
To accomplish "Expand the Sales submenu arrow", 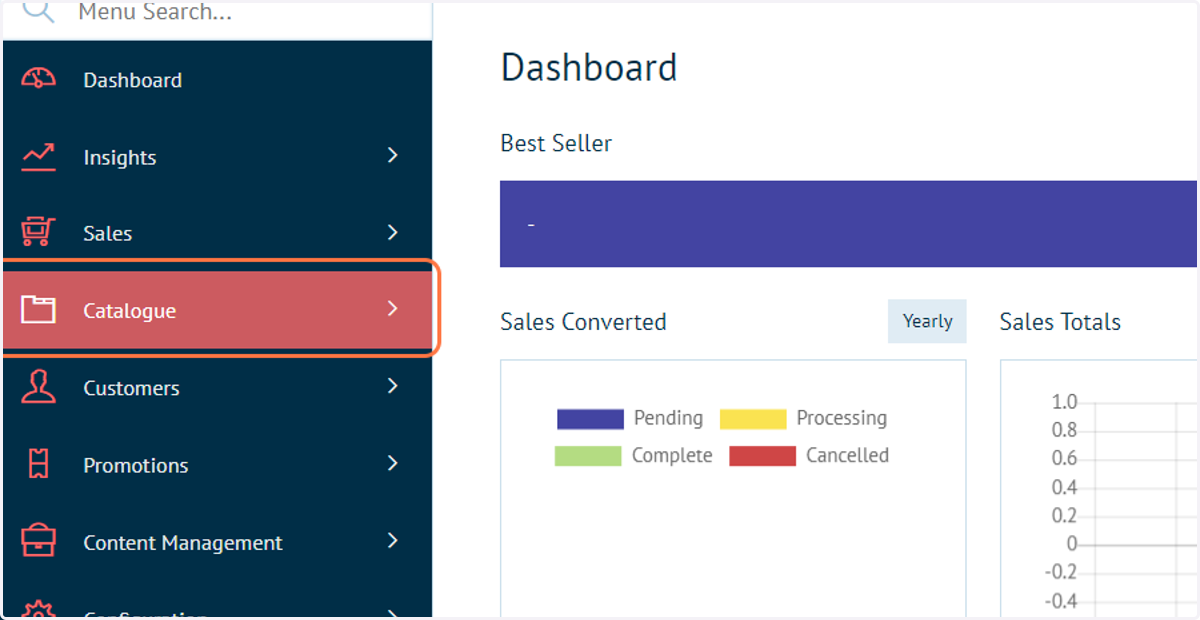I will [393, 232].
